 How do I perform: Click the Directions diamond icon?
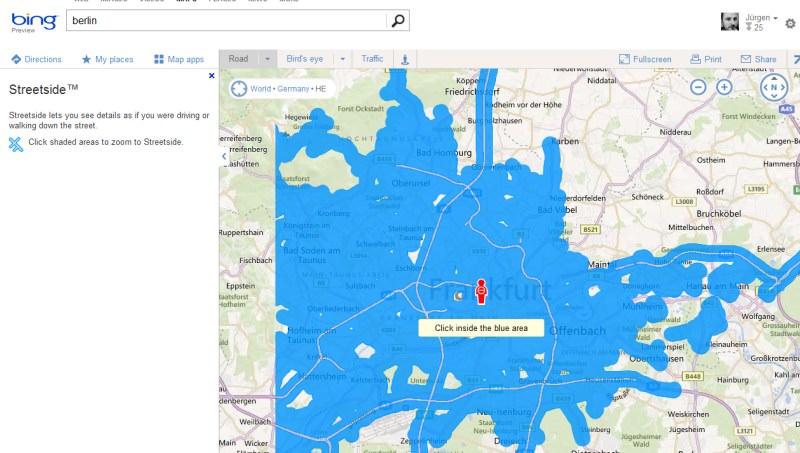[x=16, y=59]
